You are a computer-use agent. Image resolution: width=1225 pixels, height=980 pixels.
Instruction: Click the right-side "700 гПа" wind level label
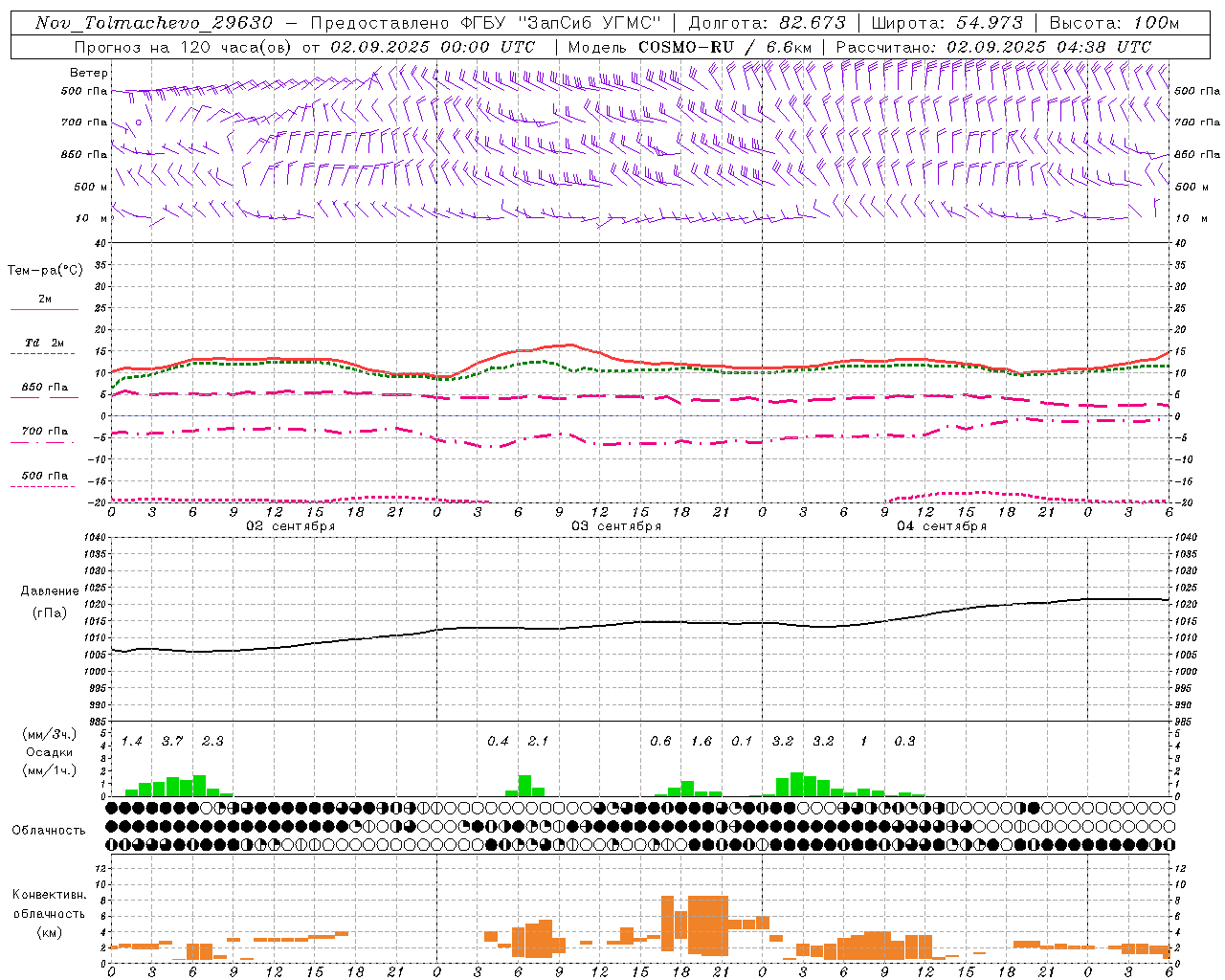(x=1197, y=122)
